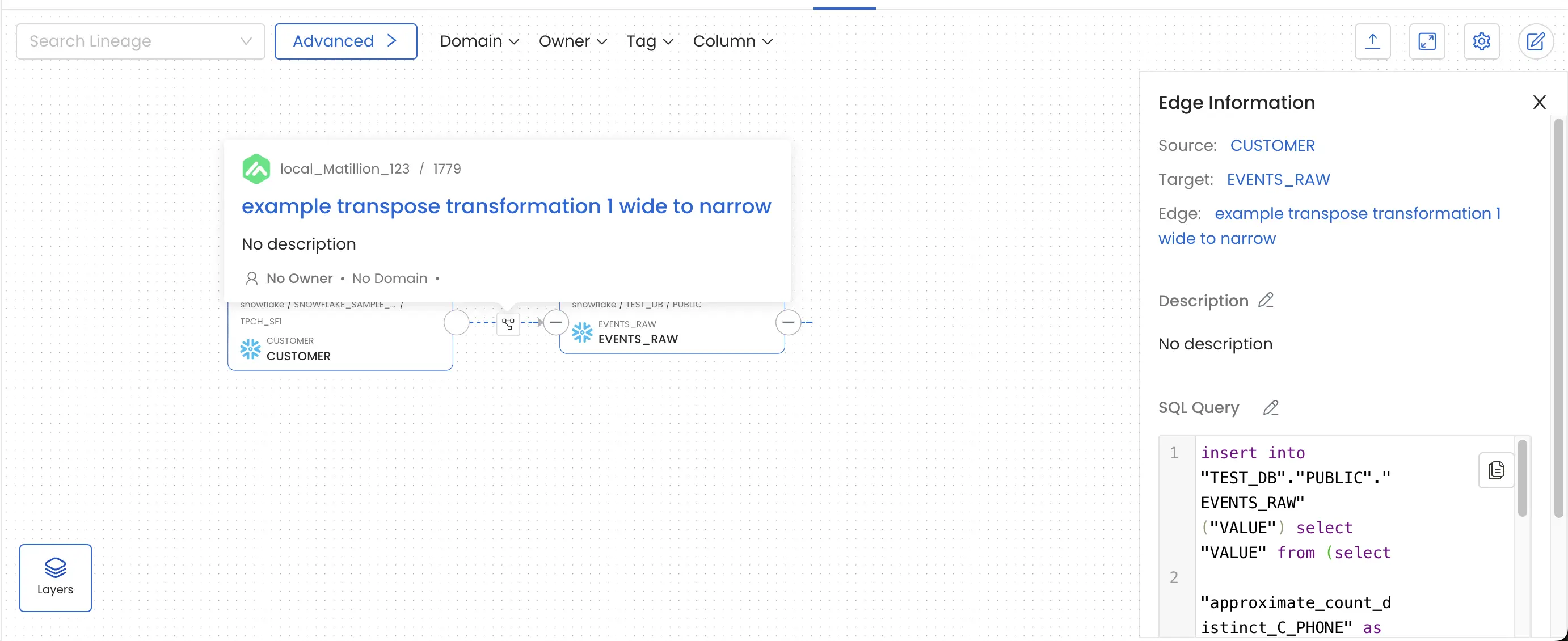Click the Search Lineage input field
This screenshot has height=641, width=1568.
pos(140,41)
